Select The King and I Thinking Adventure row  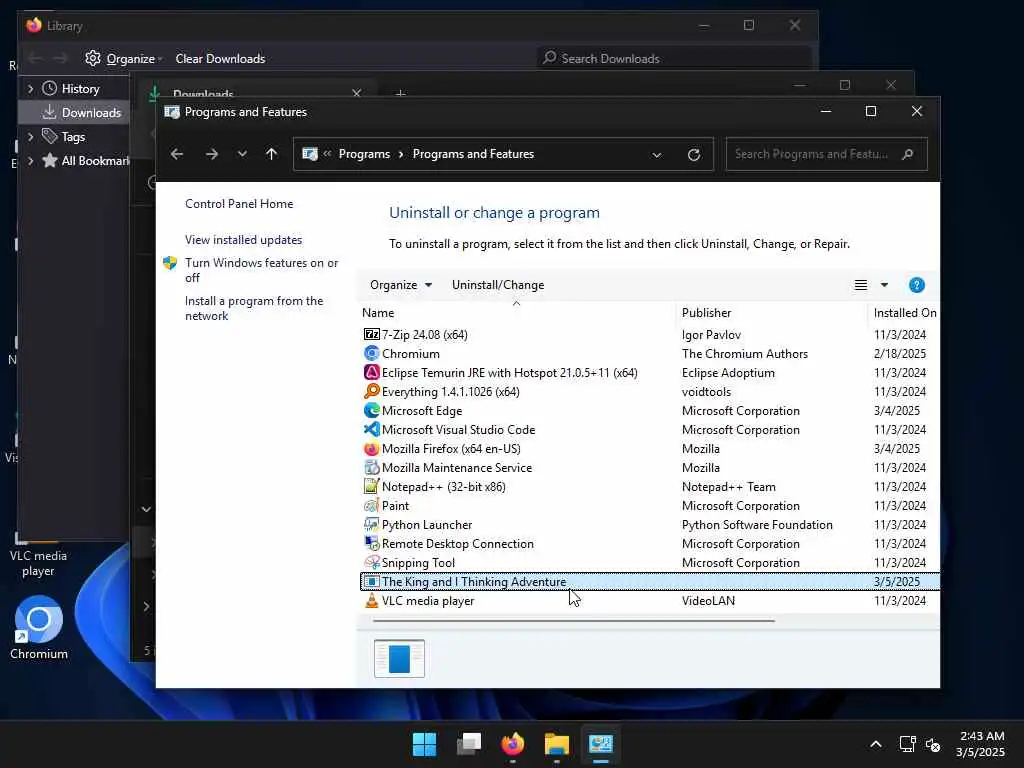[650, 581]
